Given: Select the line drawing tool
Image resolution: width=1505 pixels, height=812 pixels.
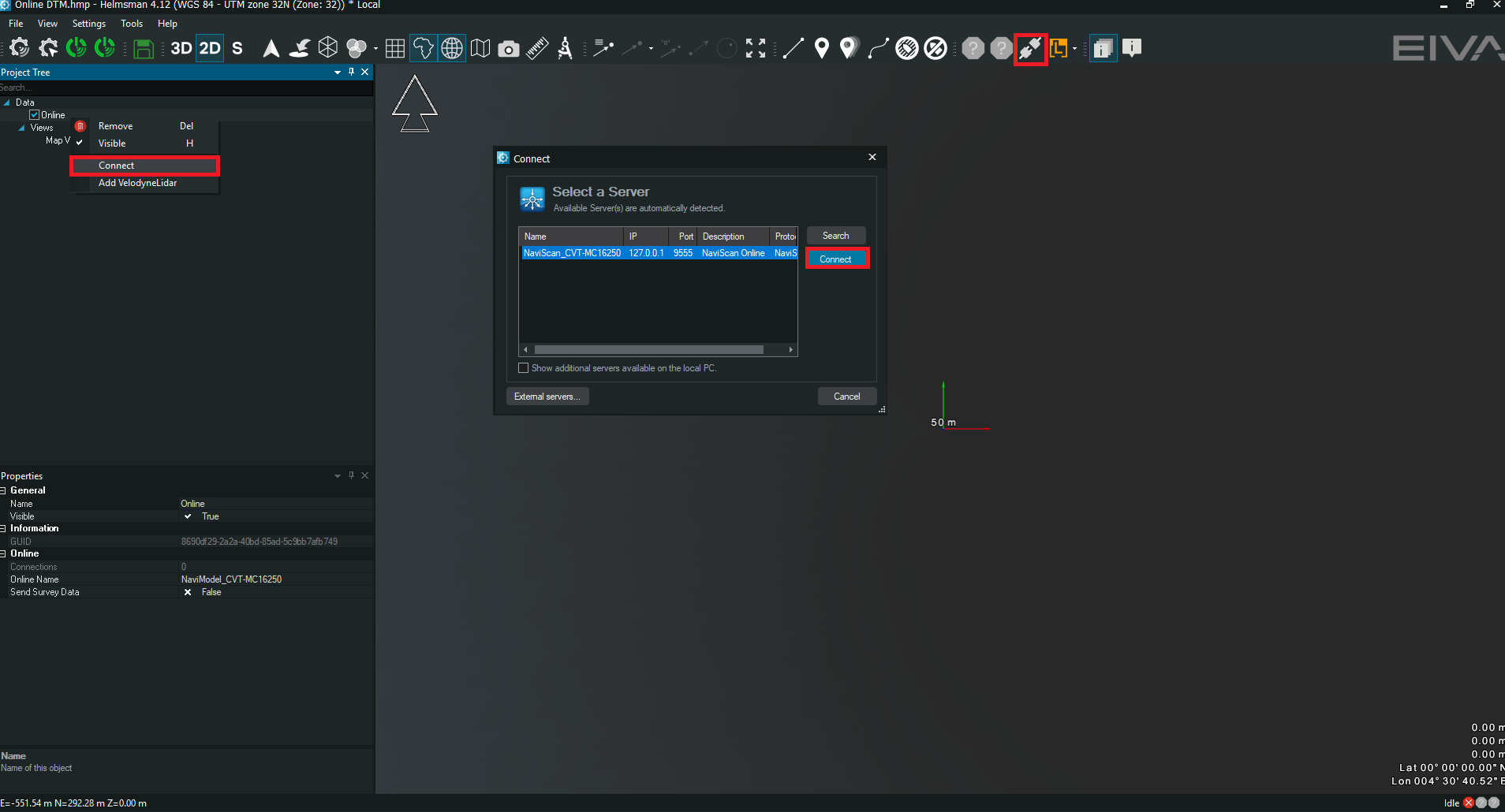Looking at the screenshot, I should coord(794,49).
